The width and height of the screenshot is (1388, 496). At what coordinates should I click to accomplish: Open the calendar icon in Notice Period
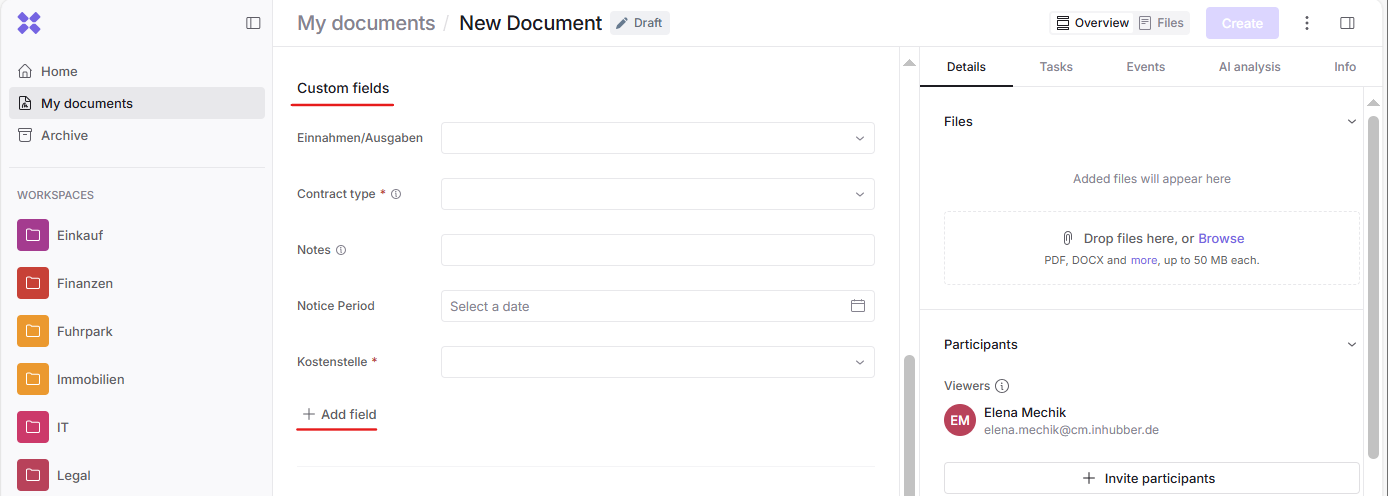(x=857, y=306)
